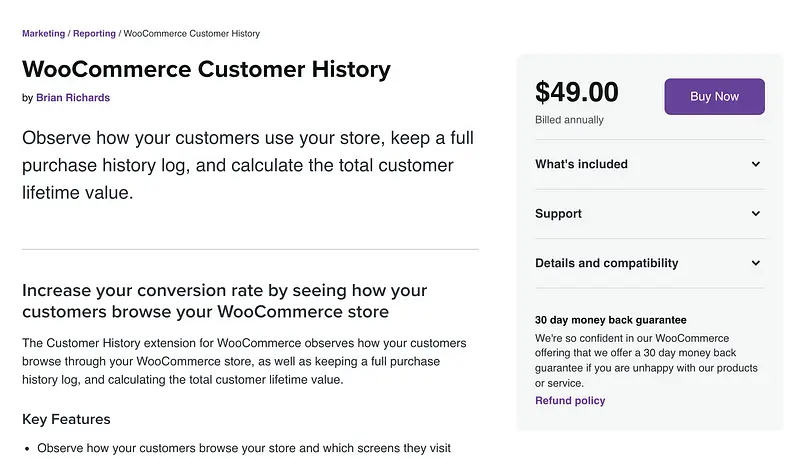The height and width of the screenshot is (459, 800).
Task: Click the Key Features heading
Action: coord(66,419)
